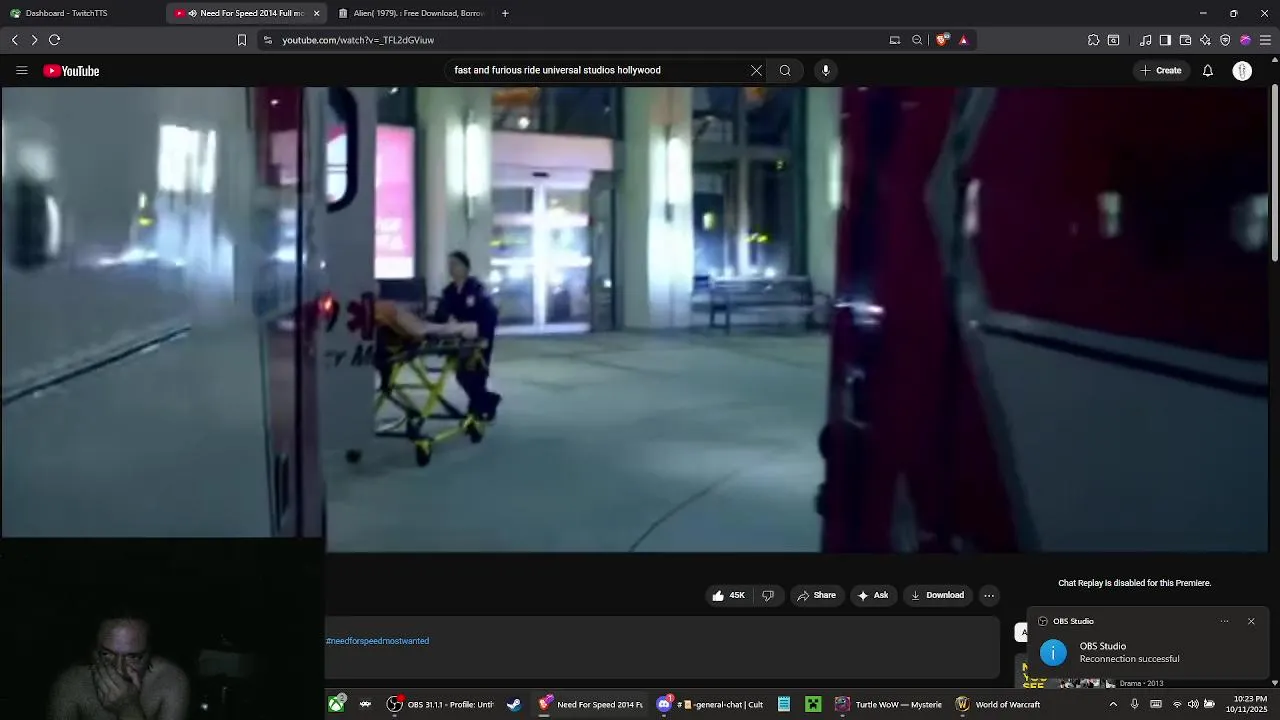Clear the YouTube search text
This screenshot has height=720, width=1280.
pos(756,71)
